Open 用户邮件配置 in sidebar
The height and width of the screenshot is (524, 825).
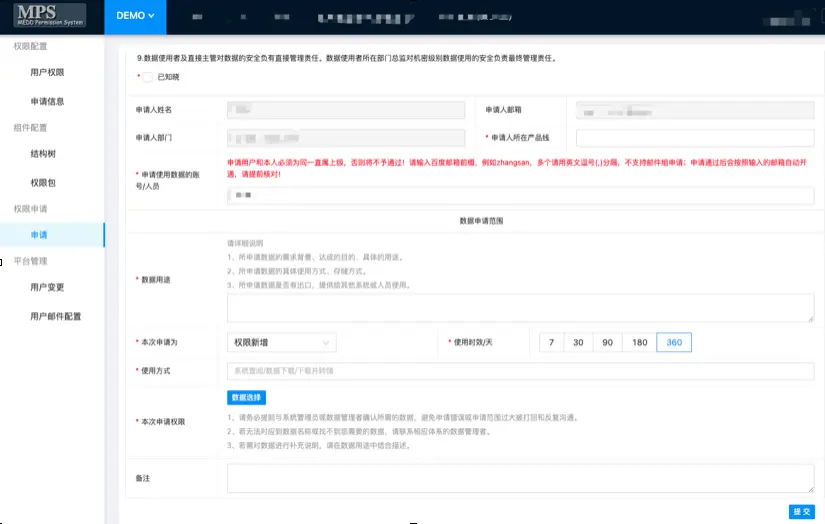click(56, 316)
